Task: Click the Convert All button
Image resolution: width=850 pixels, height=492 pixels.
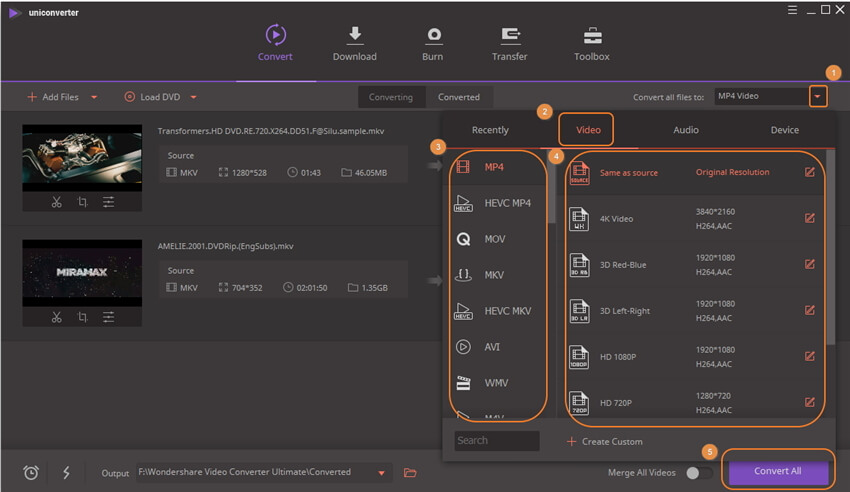Action: point(778,471)
